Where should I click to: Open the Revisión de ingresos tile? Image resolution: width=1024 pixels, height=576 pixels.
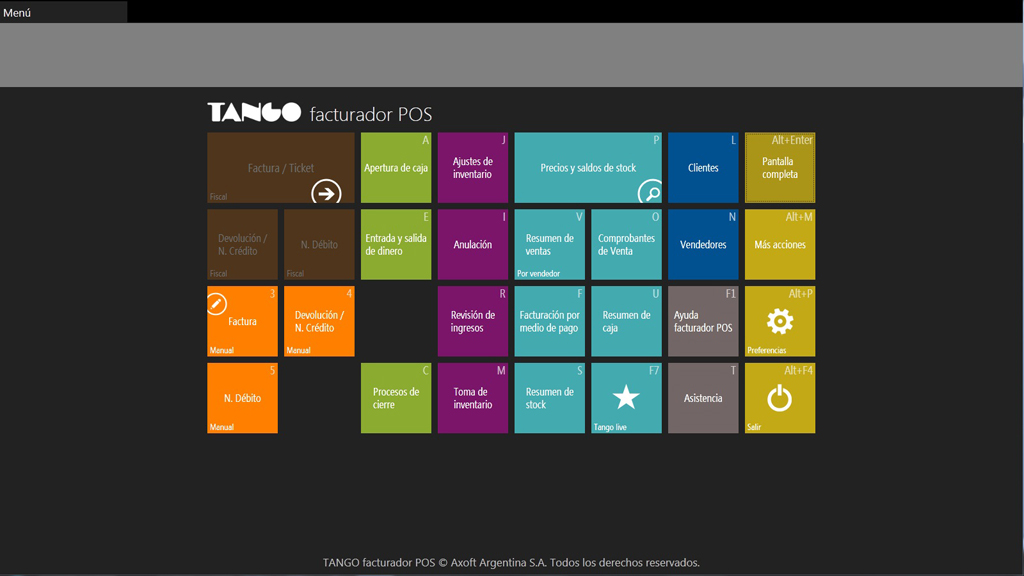pyautogui.click(x=473, y=321)
